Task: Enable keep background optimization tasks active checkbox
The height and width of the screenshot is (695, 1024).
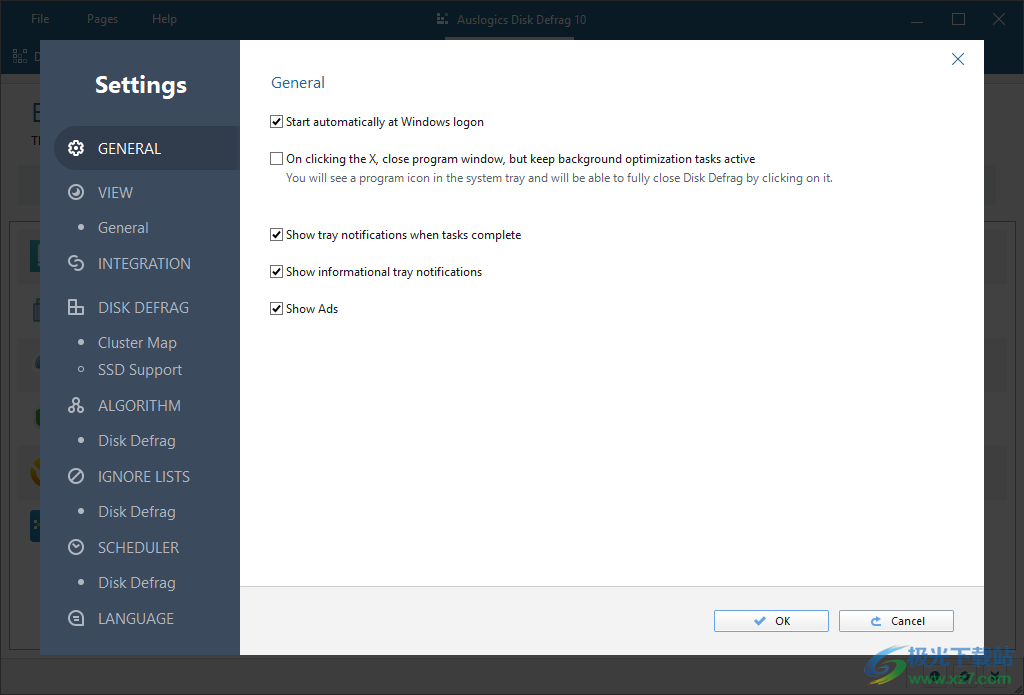Action: [x=276, y=159]
